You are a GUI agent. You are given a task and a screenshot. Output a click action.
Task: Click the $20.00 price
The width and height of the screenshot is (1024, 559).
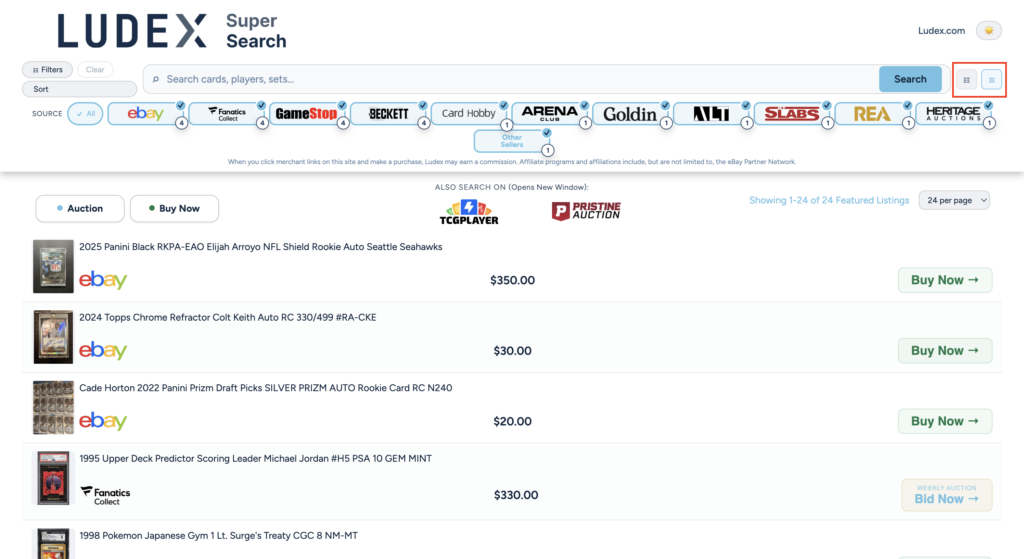click(513, 421)
